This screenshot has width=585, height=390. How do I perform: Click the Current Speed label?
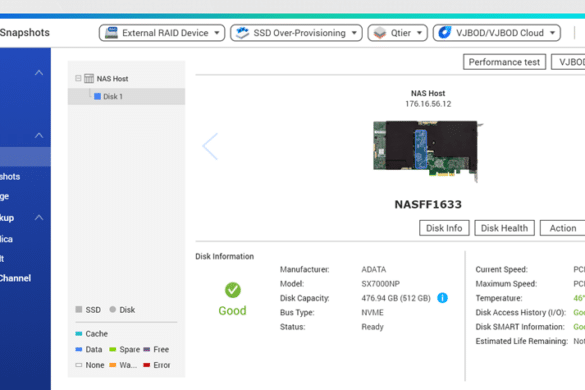click(501, 269)
